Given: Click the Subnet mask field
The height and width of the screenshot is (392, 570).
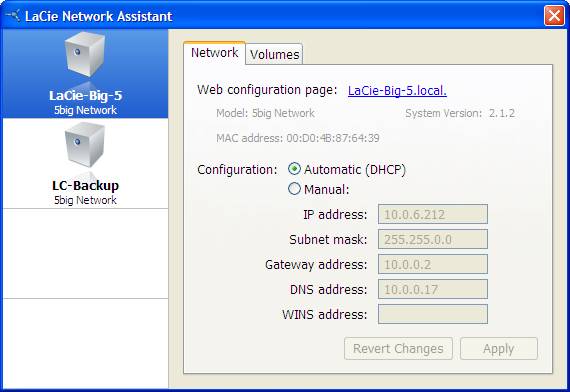Looking at the screenshot, I should click(433, 239).
